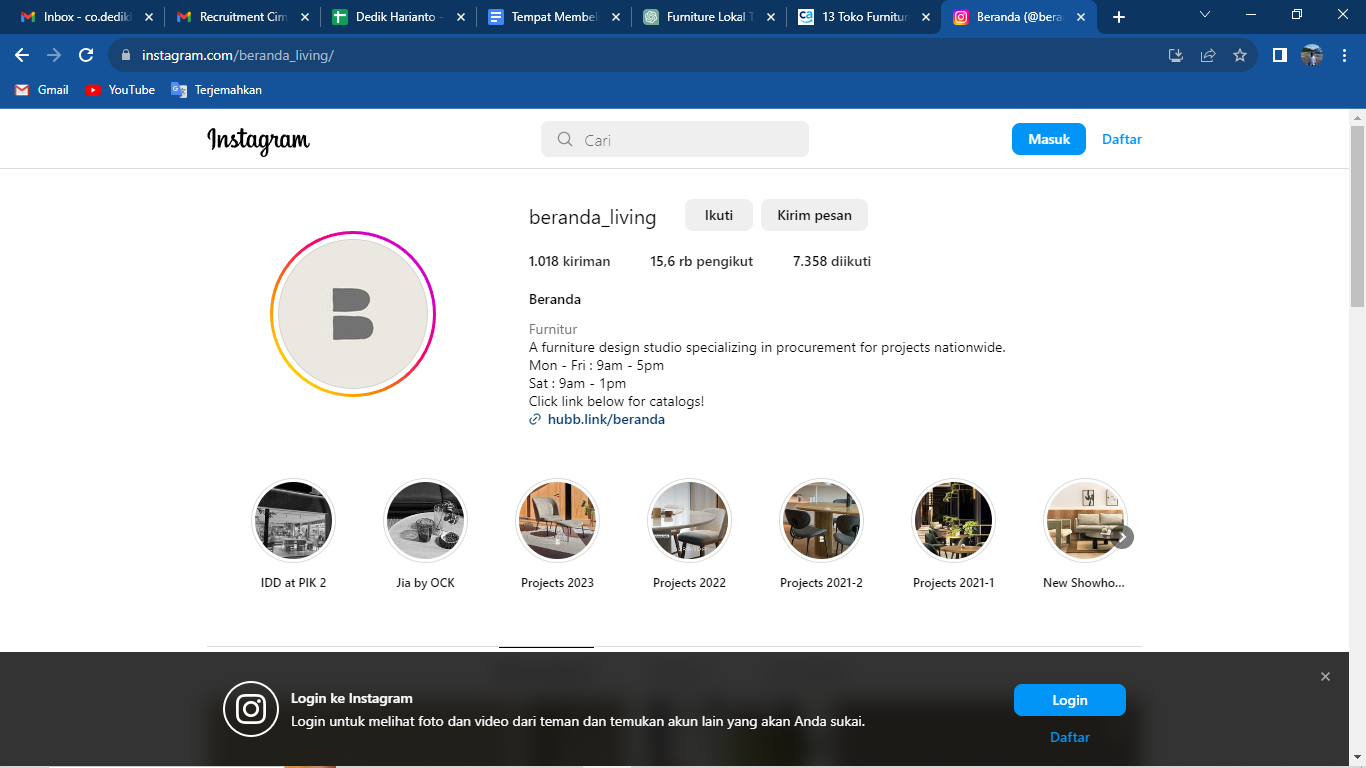View 15,6 rb pengikut followers
Image resolution: width=1366 pixels, height=768 pixels.
[702, 261]
